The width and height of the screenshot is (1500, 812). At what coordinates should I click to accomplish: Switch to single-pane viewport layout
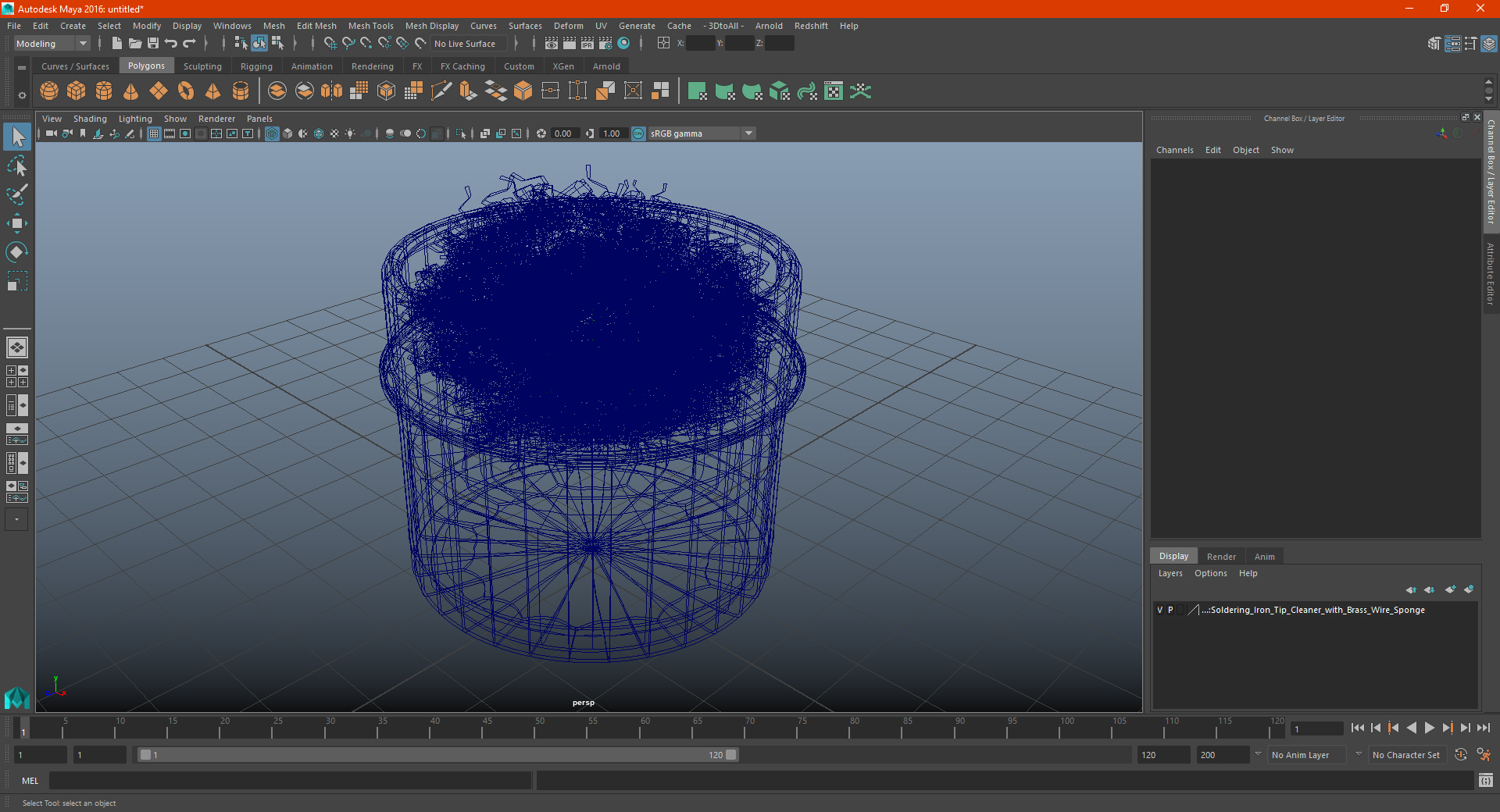[17, 347]
